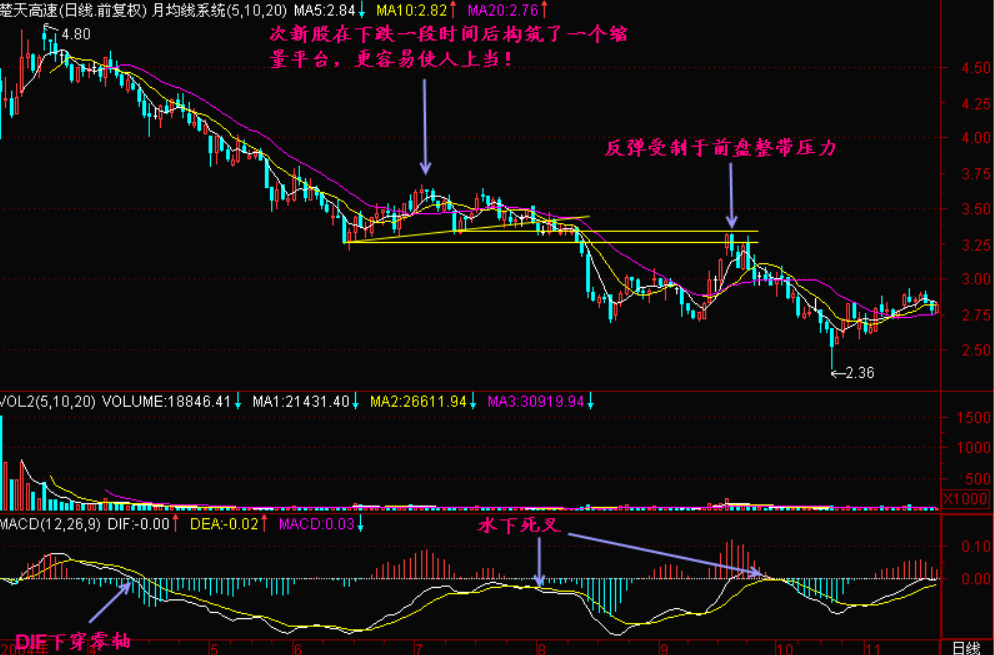This screenshot has height=655, width=994.
Task: Click the cyan down arrow after MA5:2.84
Action: click(x=361, y=10)
